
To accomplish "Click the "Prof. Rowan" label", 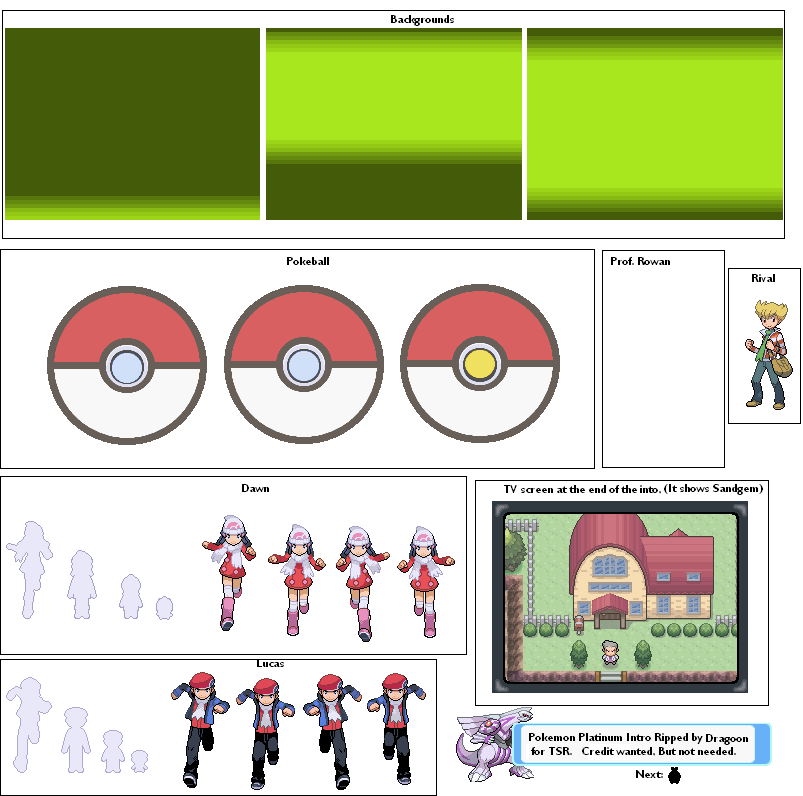I will click(640, 262).
